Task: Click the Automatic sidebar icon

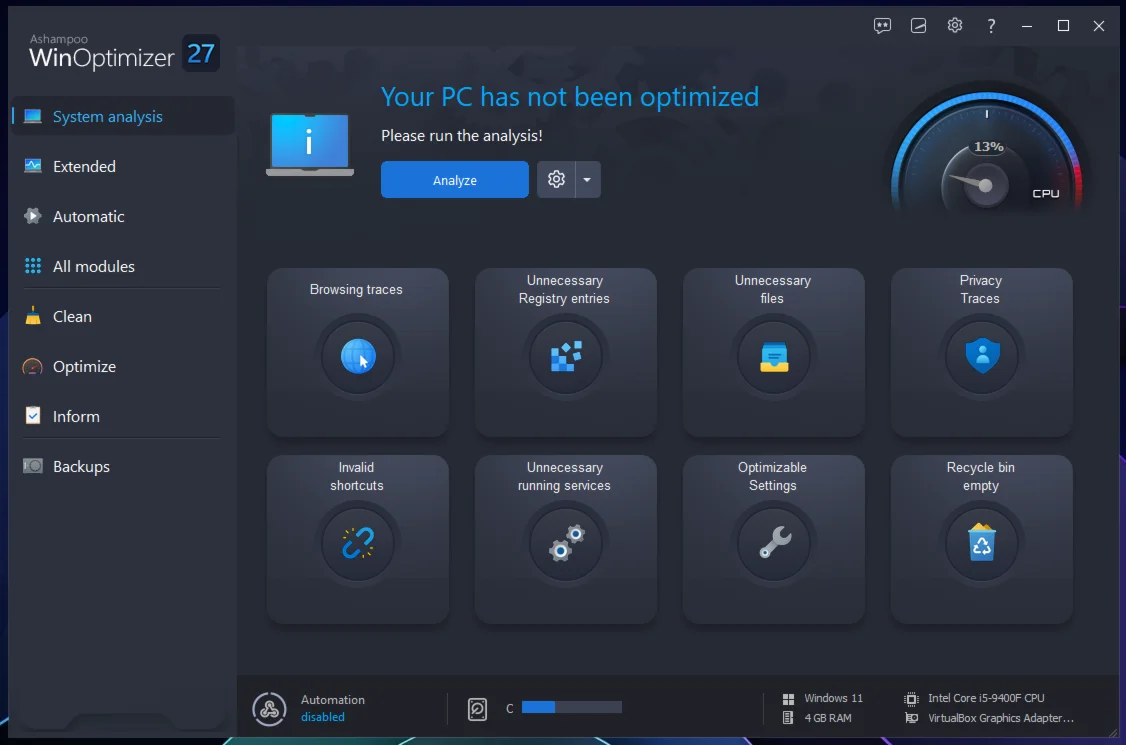Action: tap(32, 216)
